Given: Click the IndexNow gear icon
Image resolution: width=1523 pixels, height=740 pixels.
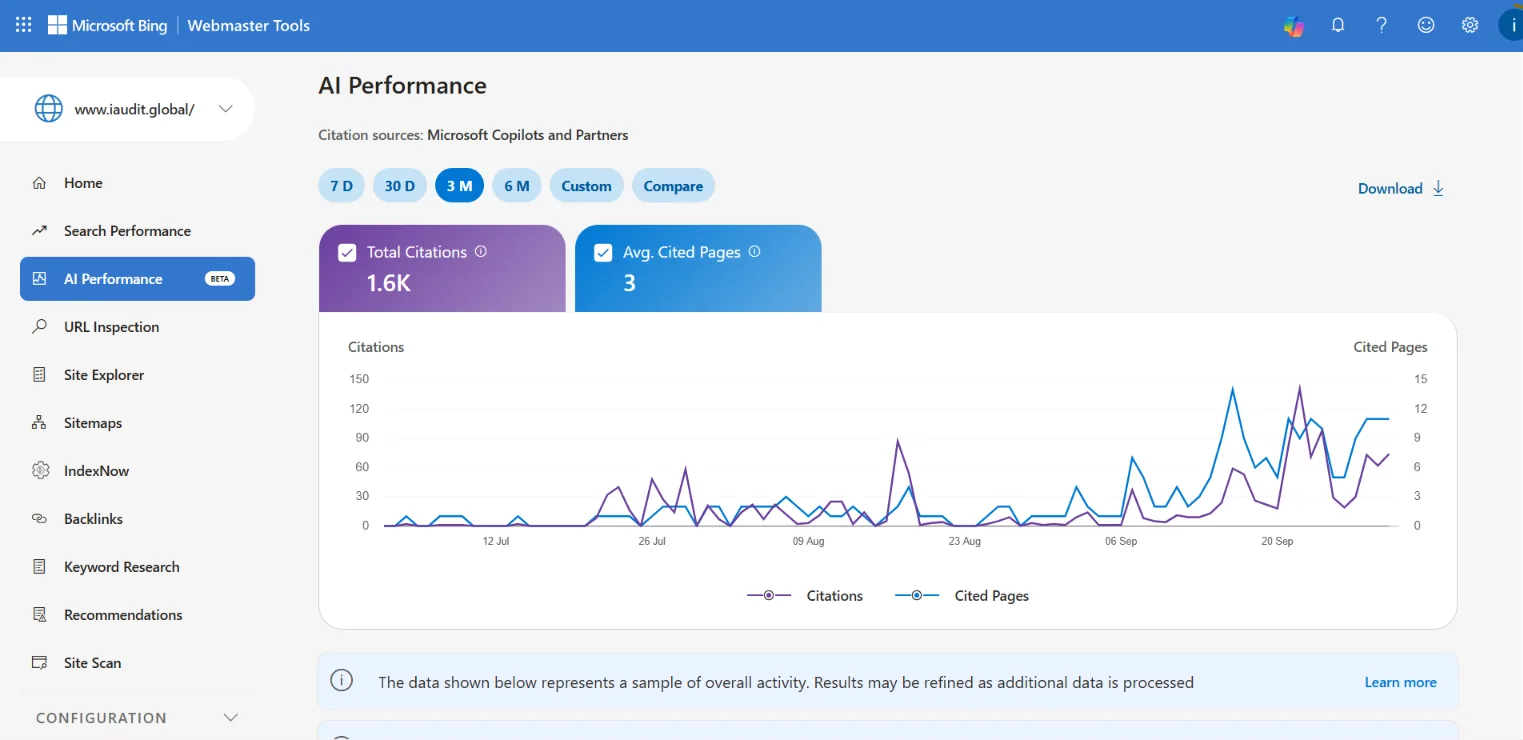Looking at the screenshot, I should (x=40, y=471).
